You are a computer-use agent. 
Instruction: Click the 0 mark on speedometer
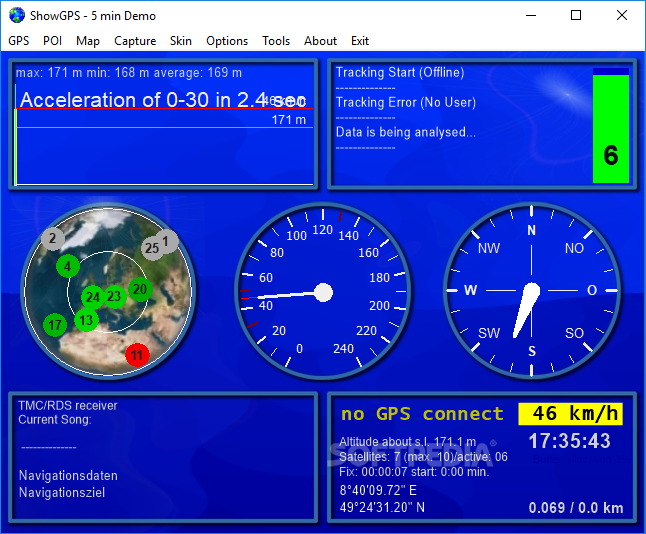(x=300, y=349)
